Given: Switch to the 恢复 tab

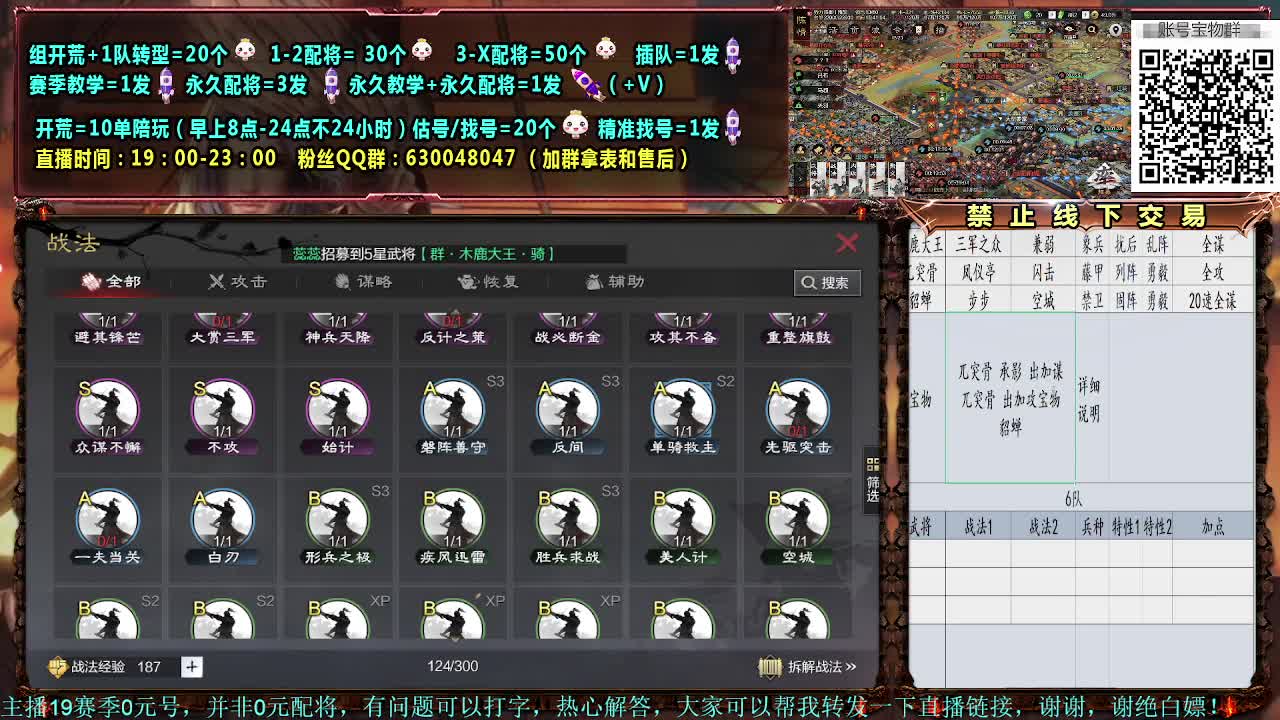Looking at the screenshot, I should pos(487,282).
